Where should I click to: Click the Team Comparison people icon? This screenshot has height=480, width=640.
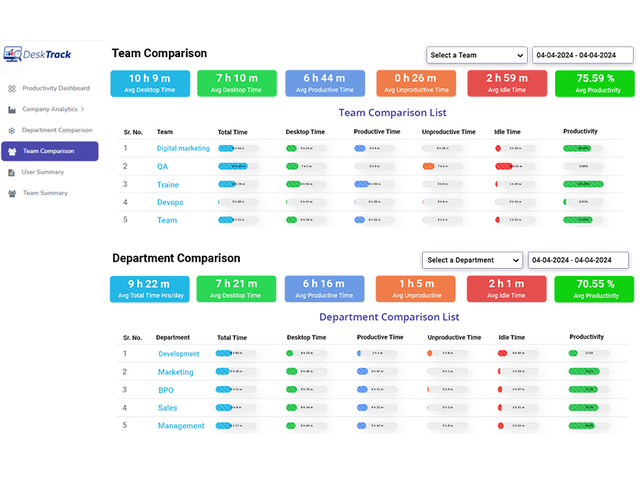point(11,151)
